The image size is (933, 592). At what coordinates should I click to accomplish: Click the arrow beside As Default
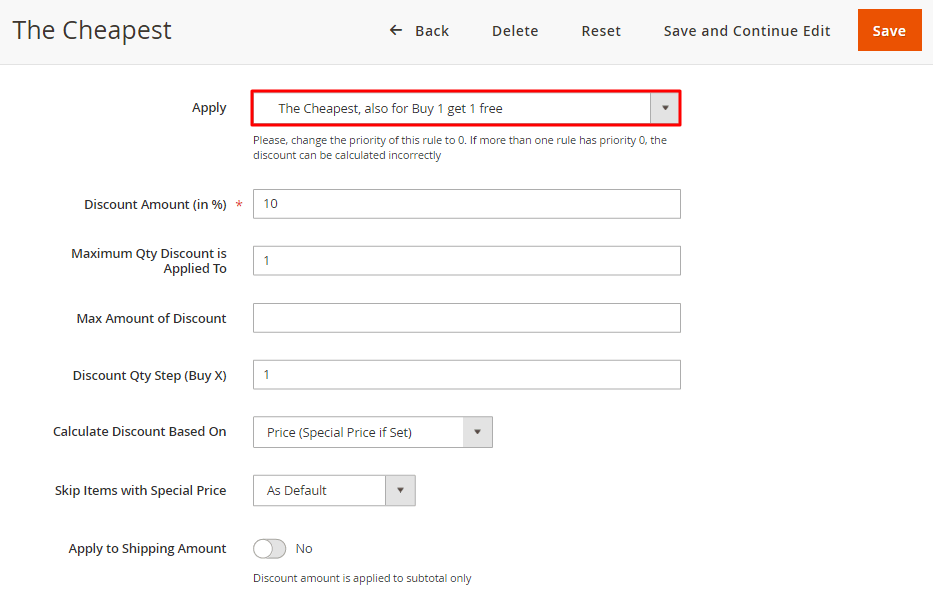click(400, 491)
